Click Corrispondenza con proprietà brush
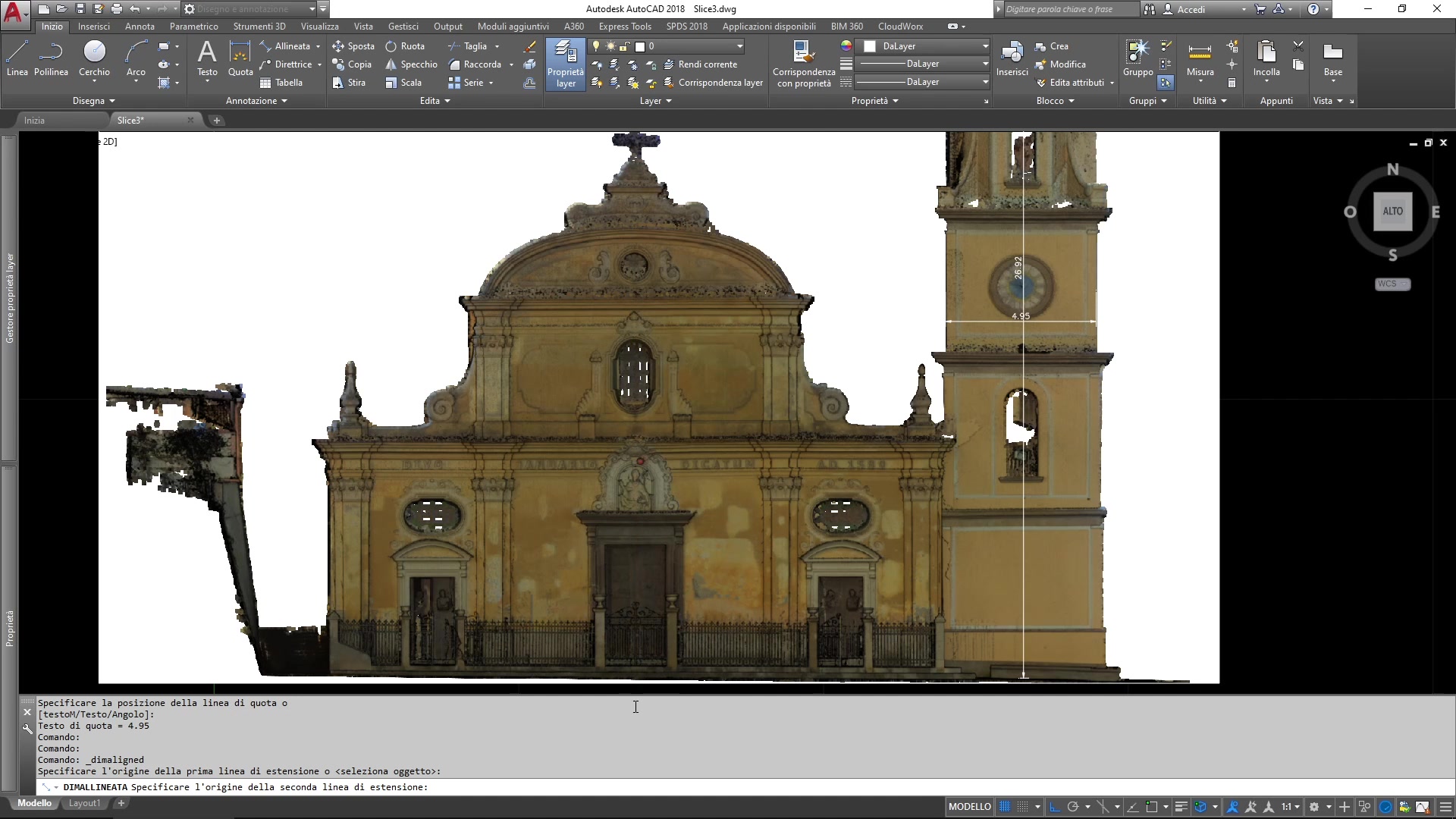The image size is (1456, 819). 804,64
